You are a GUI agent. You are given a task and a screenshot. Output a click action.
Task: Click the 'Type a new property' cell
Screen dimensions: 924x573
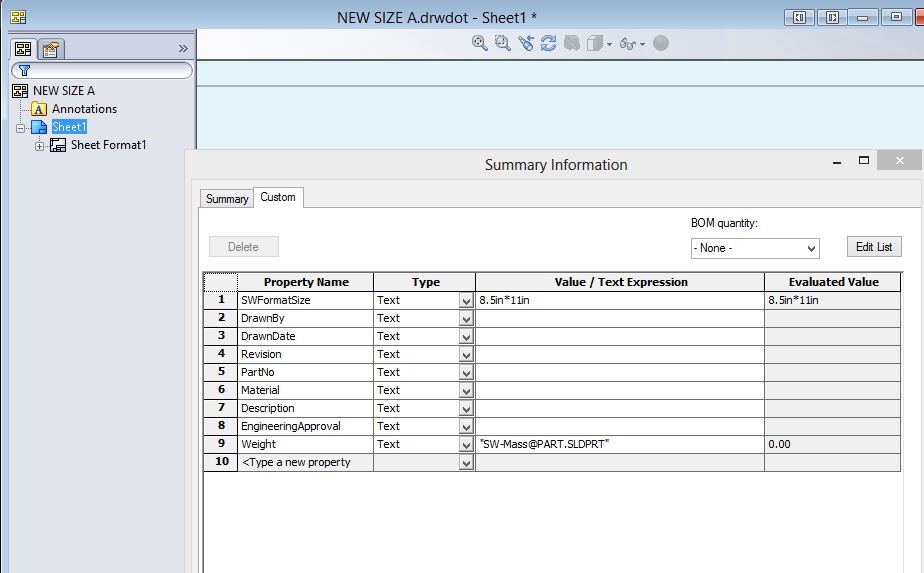305,462
